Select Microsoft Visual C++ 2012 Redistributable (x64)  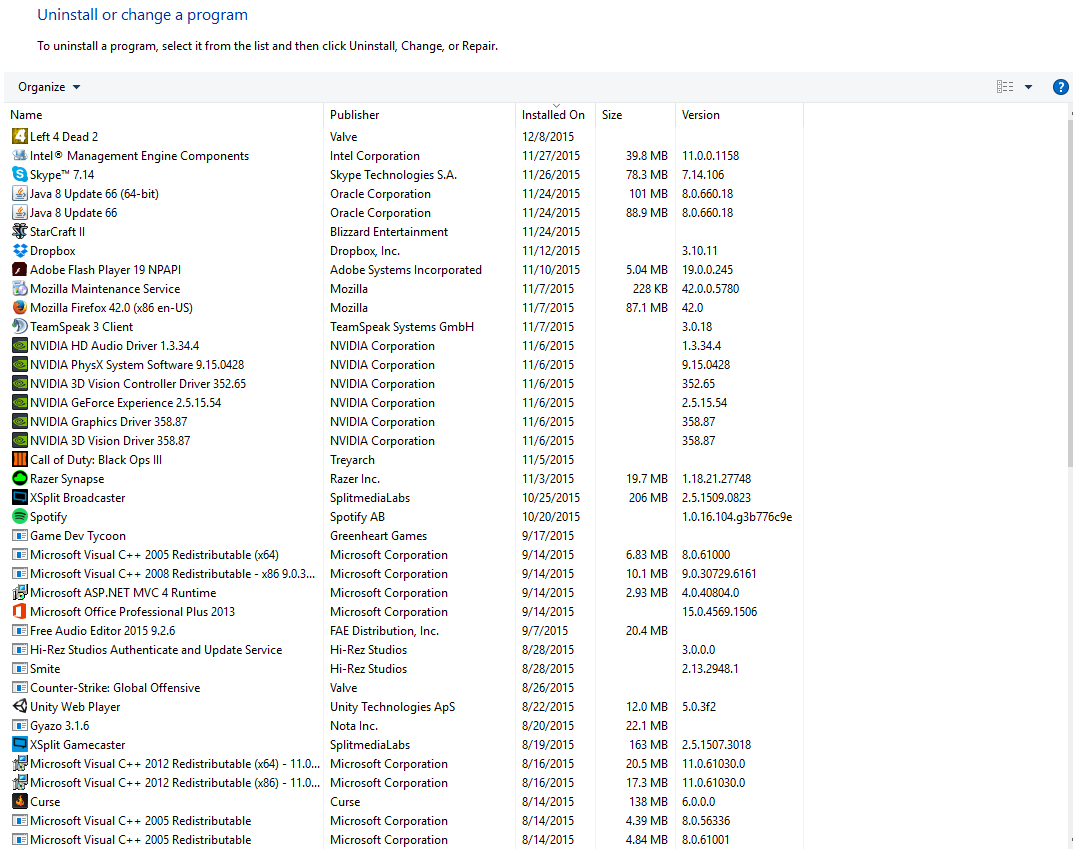click(404, 763)
